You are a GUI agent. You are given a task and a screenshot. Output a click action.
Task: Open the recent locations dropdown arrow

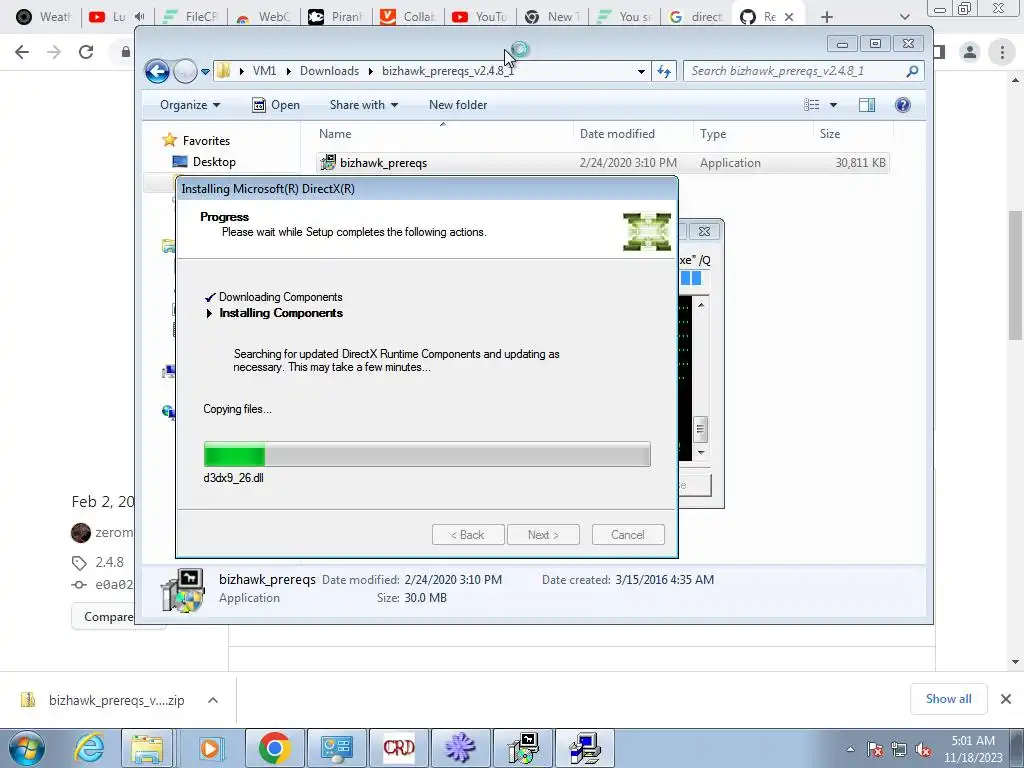(205, 72)
